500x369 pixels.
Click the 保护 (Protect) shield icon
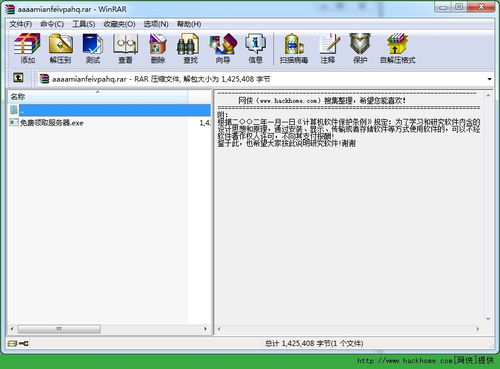point(360,48)
